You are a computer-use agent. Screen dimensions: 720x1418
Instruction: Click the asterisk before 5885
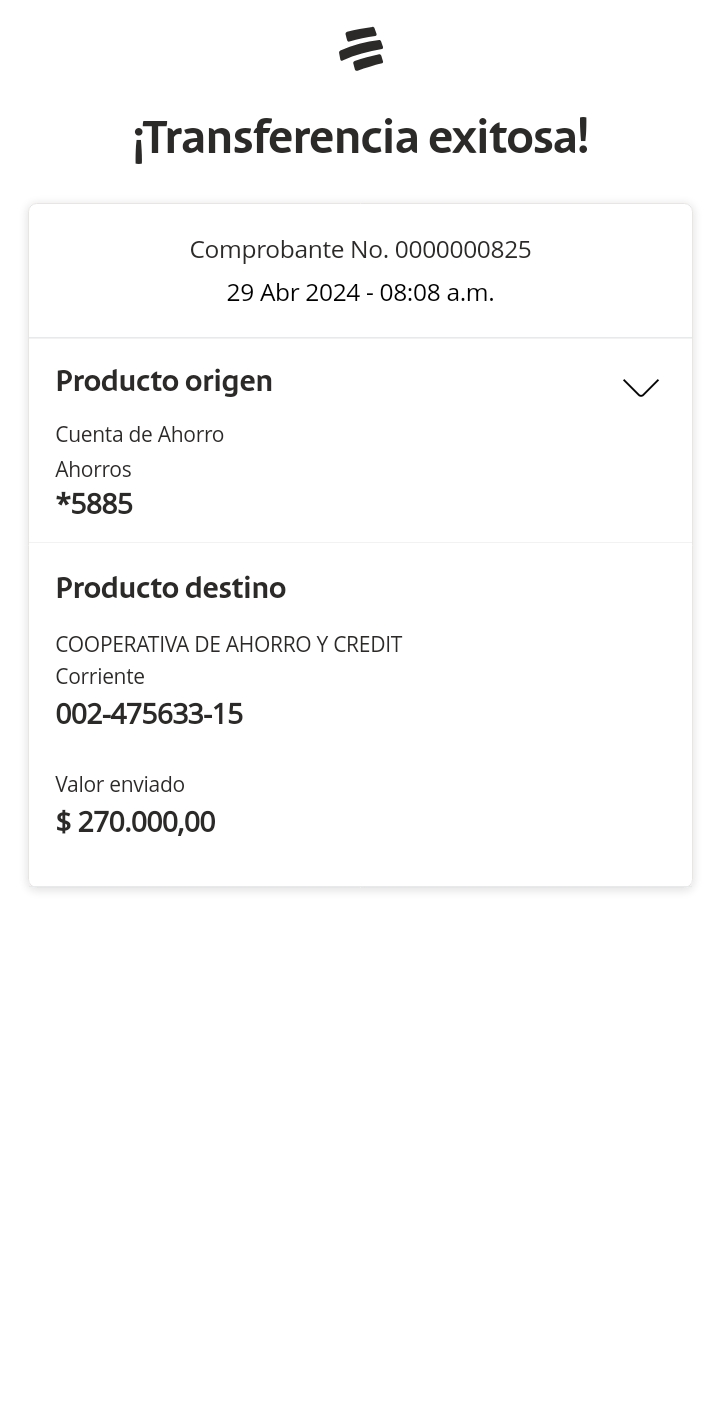(x=63, y=501)
